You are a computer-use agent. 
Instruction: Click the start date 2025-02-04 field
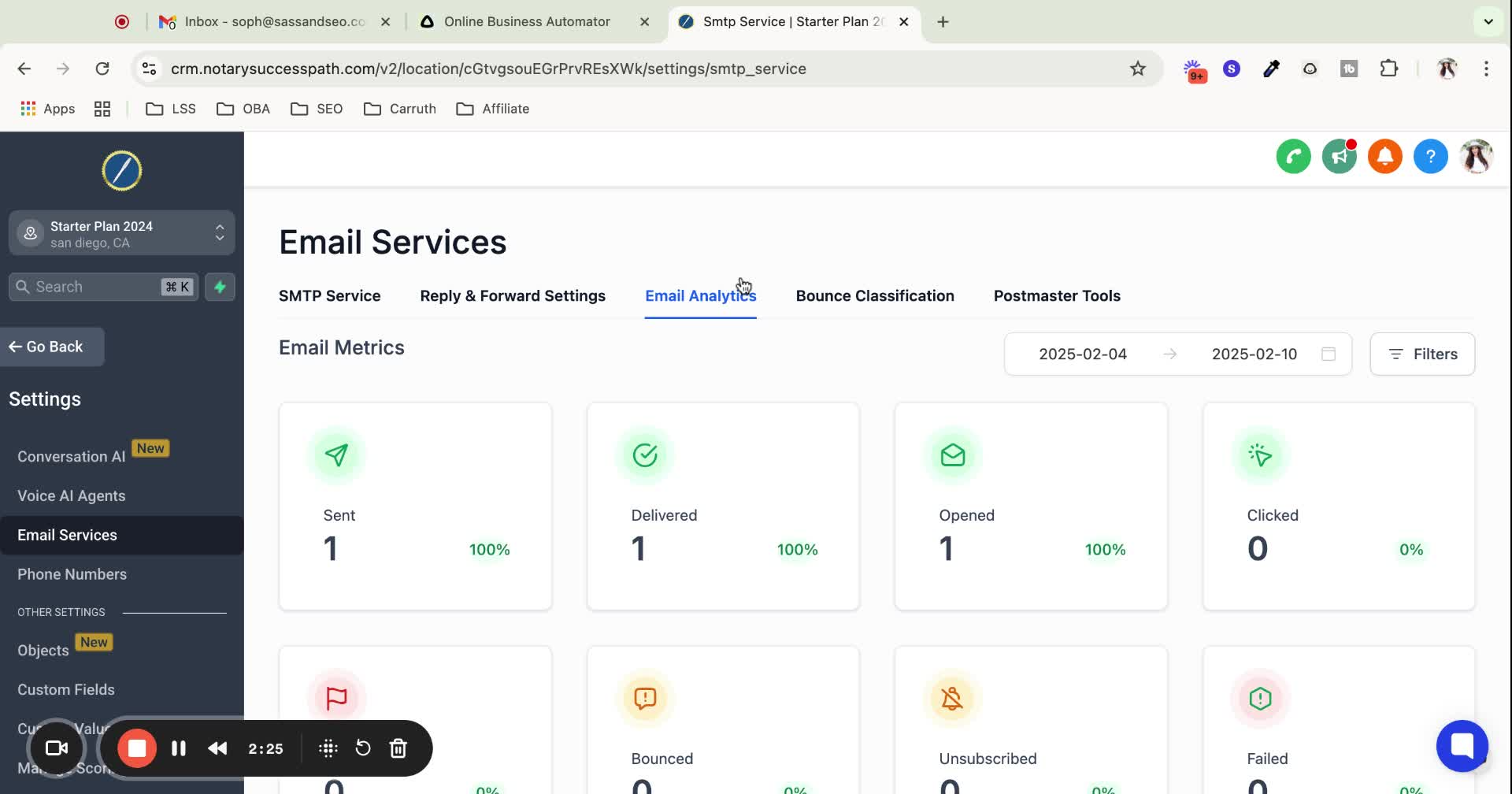click(1082, 354)
